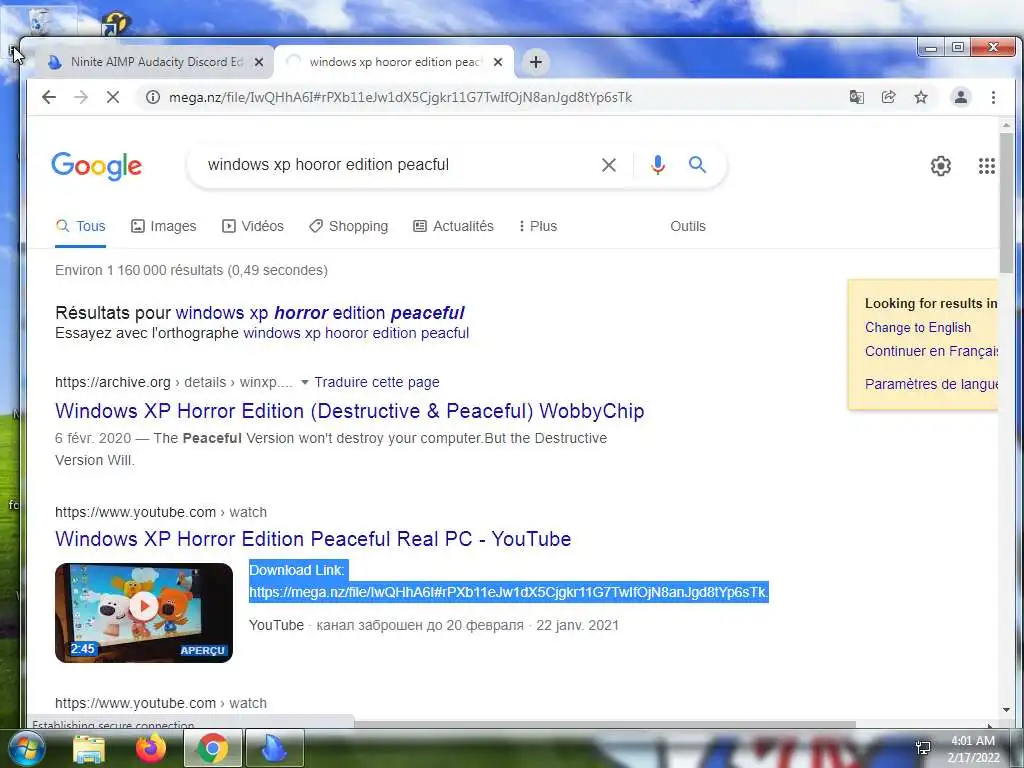Open the Chrome profile avatar
Image resolution: width=1024 pixels, height=768 pixels.
click(961, 97)
